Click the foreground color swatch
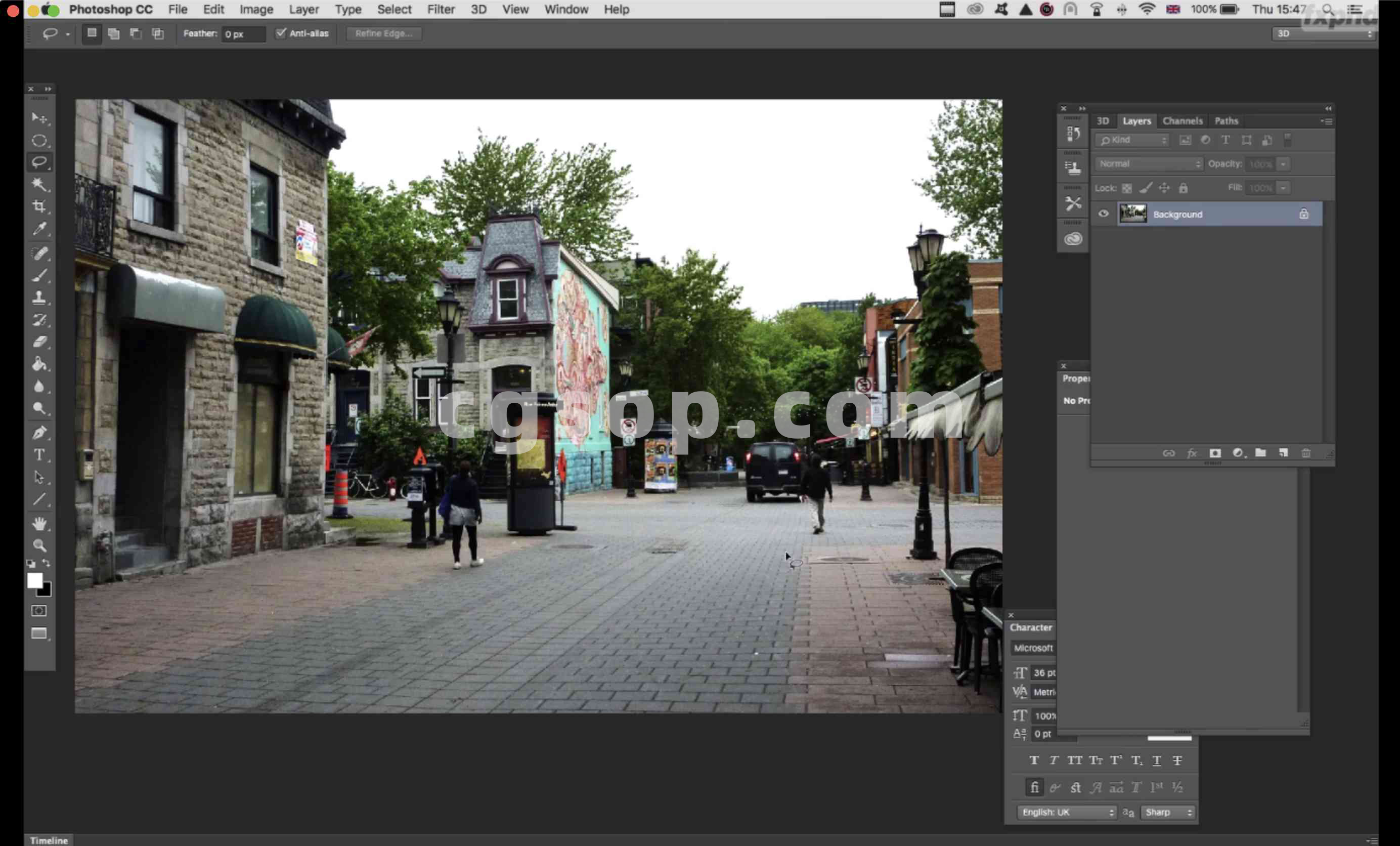Viewport: 1400px width, 846px height. coord(35,580)
